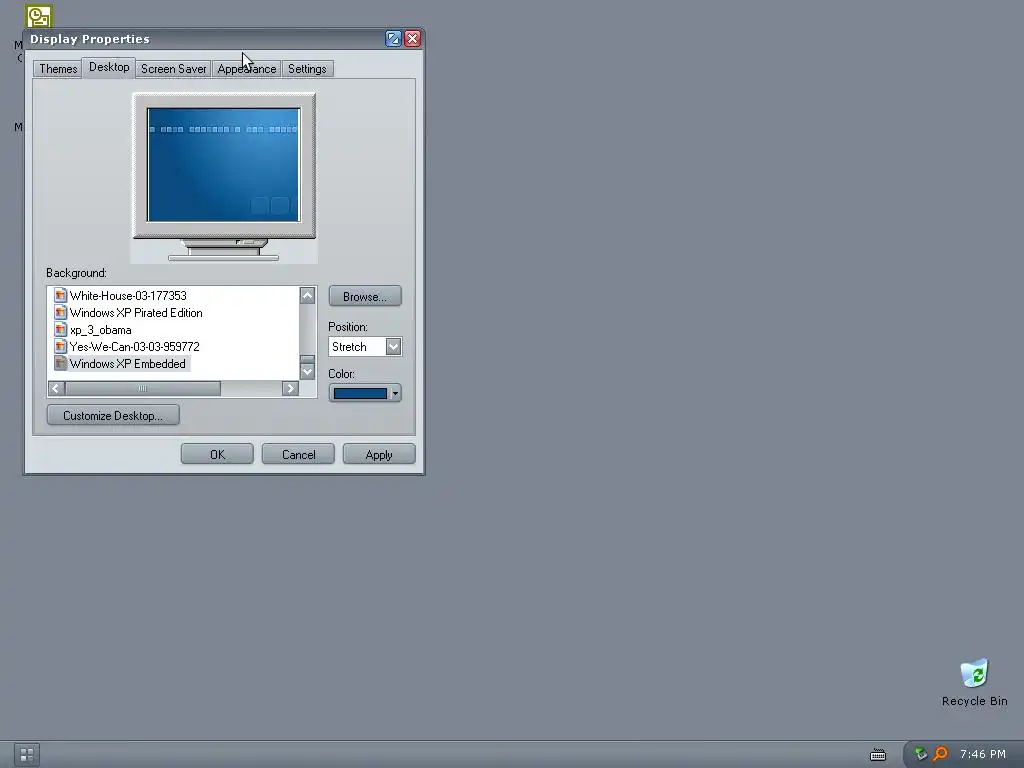
Task: Apply the display changes
Action: [379, 455]
